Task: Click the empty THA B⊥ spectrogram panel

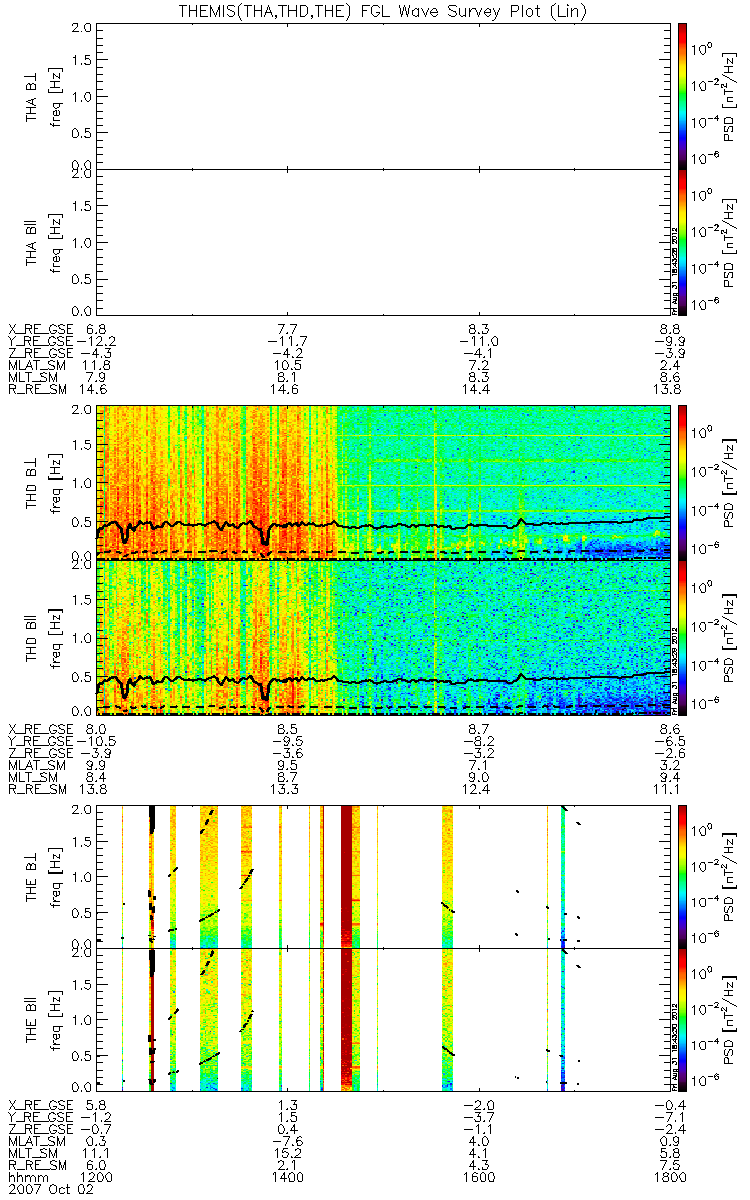Action: [381, 95]
